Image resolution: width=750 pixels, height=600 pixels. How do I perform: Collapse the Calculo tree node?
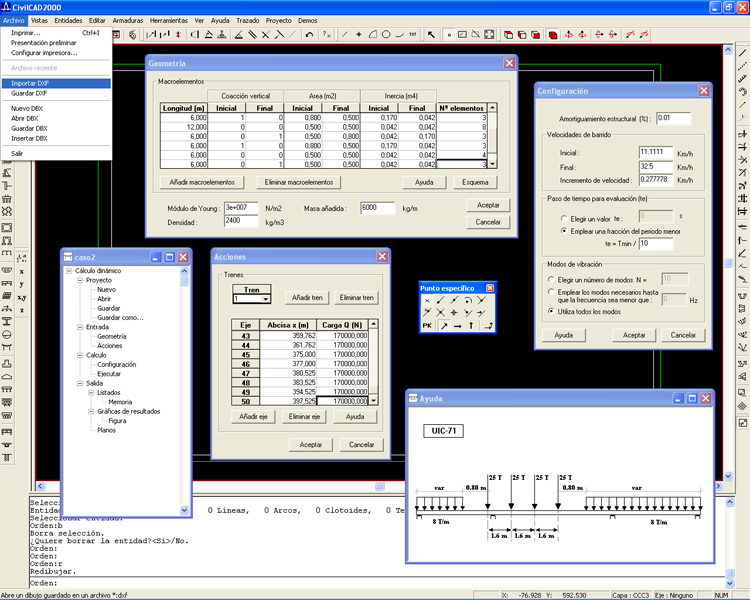(80, 356)
